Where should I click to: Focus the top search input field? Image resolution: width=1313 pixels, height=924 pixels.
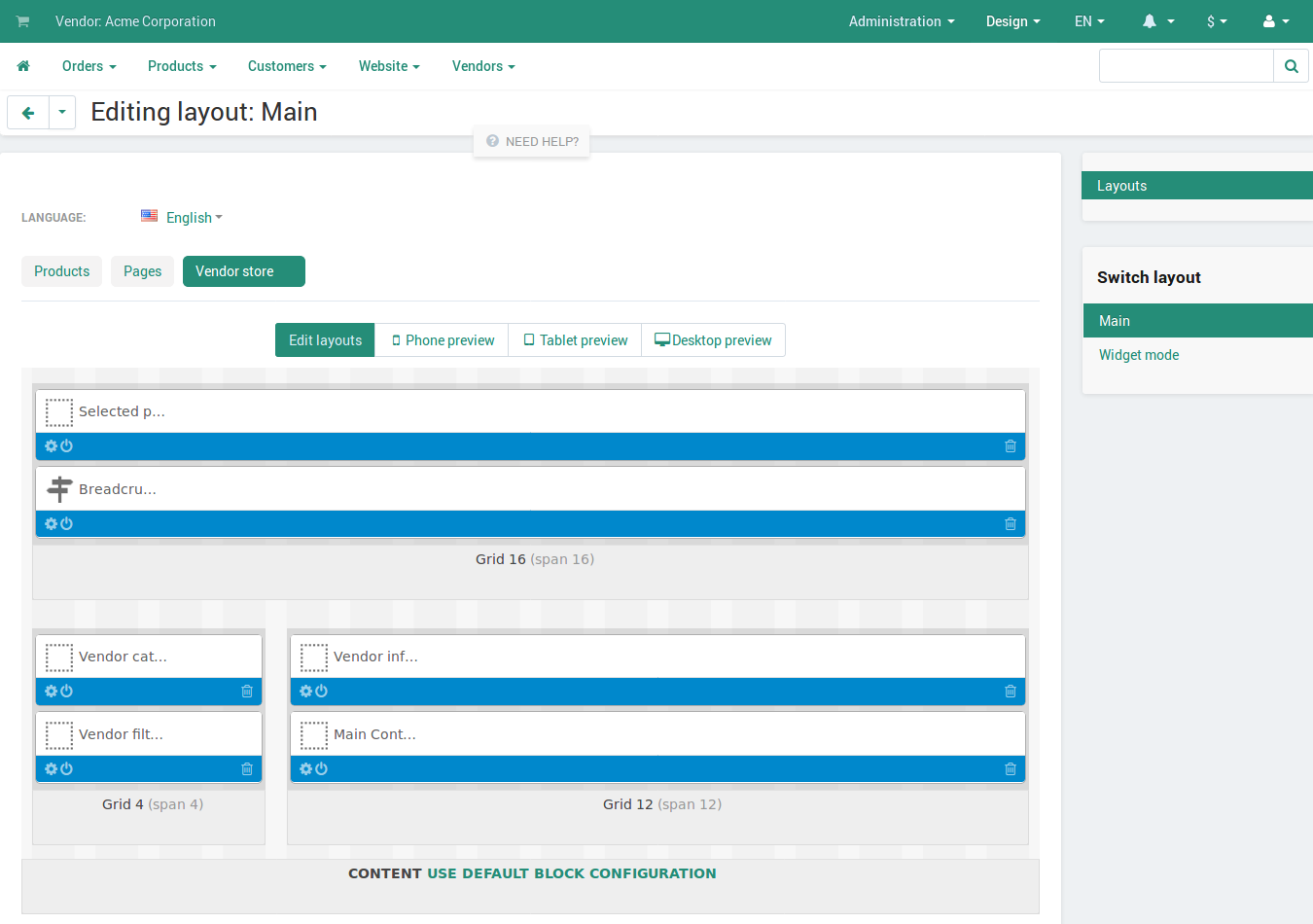(x=1187, y=66)
